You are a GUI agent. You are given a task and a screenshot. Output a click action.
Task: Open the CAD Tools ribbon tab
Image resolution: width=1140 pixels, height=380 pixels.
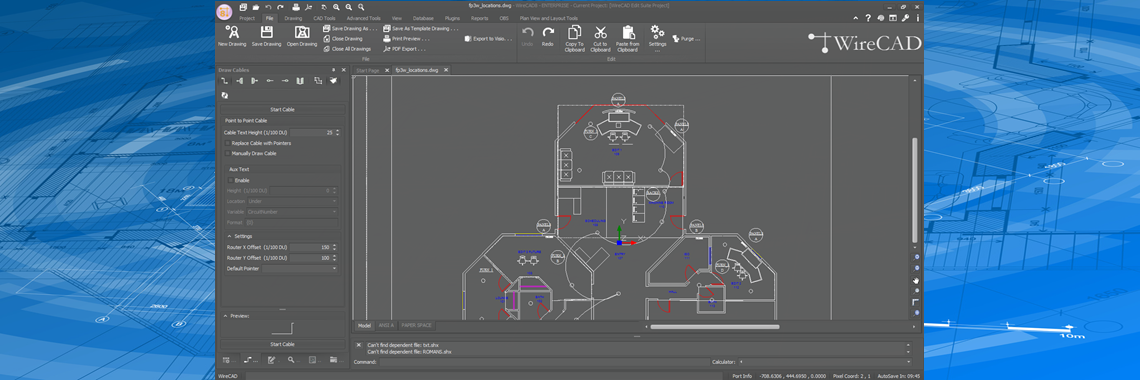(x=324, y=18)
